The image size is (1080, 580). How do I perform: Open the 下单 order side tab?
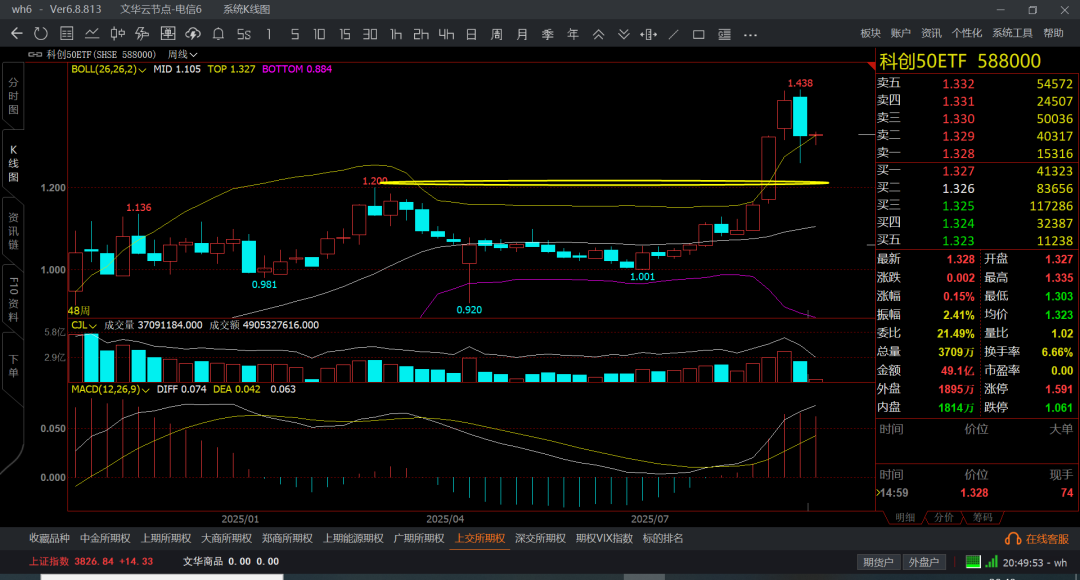13,366
